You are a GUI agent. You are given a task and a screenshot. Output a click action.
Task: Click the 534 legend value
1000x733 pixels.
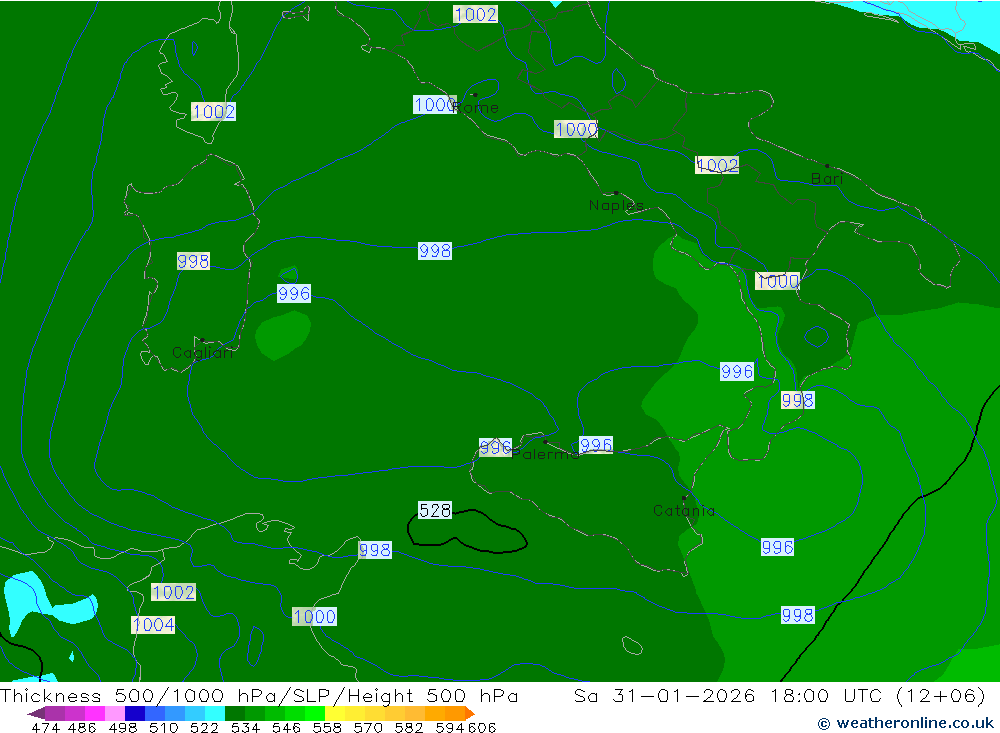[245, 727]
